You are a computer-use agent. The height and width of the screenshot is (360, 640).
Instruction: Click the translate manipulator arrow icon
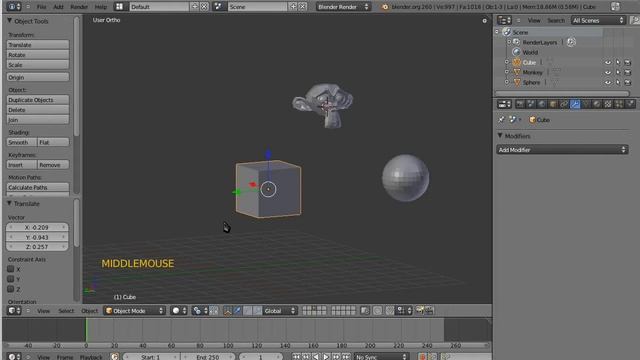(238, 311)
